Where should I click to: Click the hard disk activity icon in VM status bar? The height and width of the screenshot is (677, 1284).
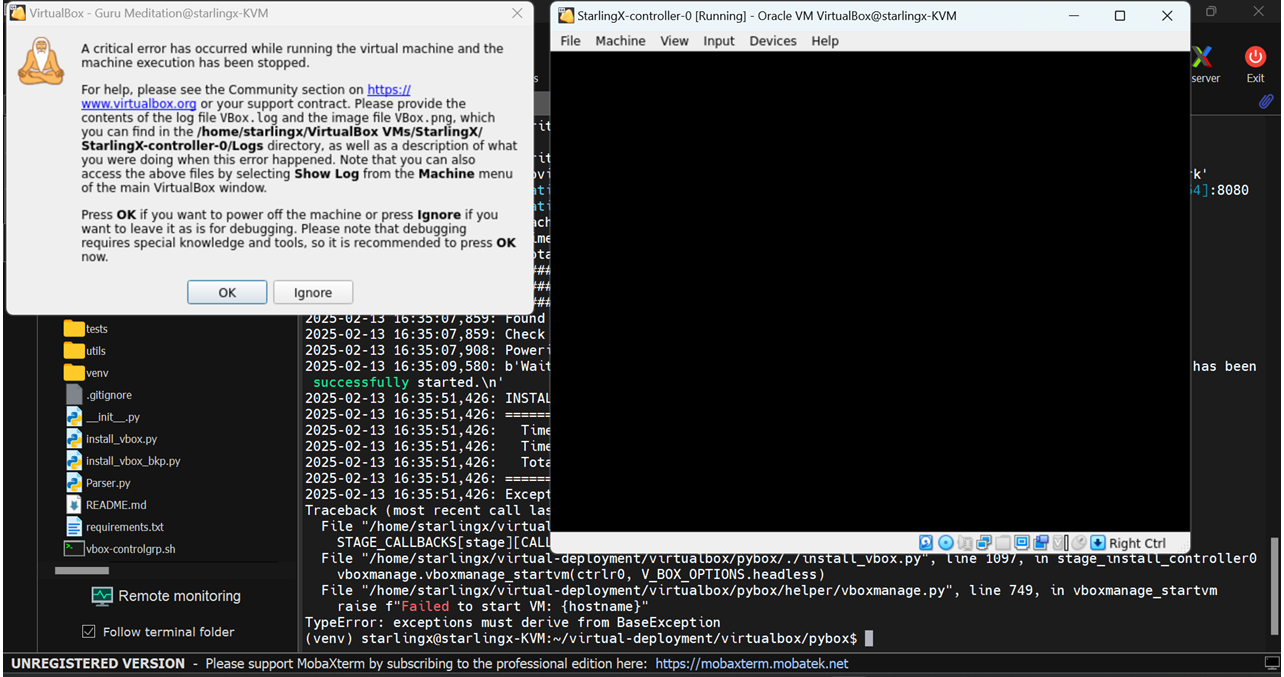click(926, 543)
